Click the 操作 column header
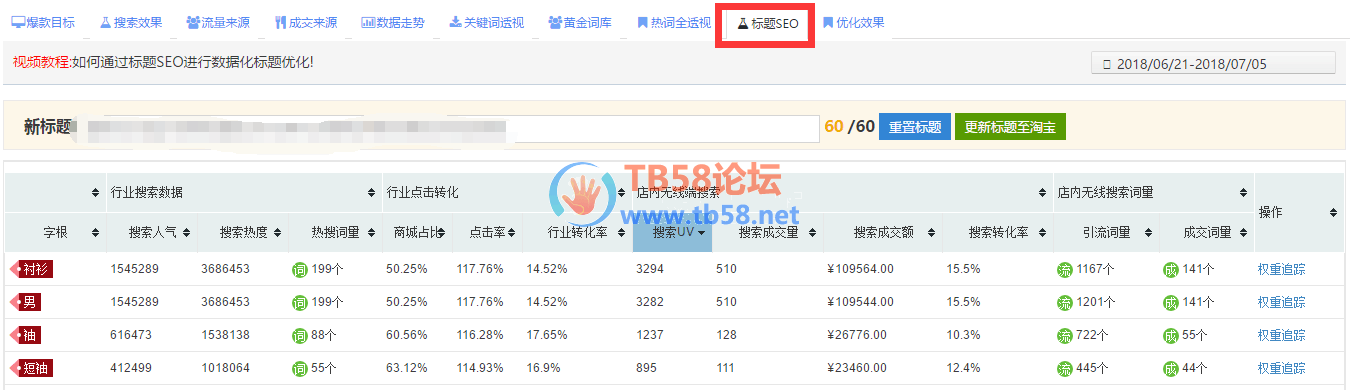 tap(1298, 213)
